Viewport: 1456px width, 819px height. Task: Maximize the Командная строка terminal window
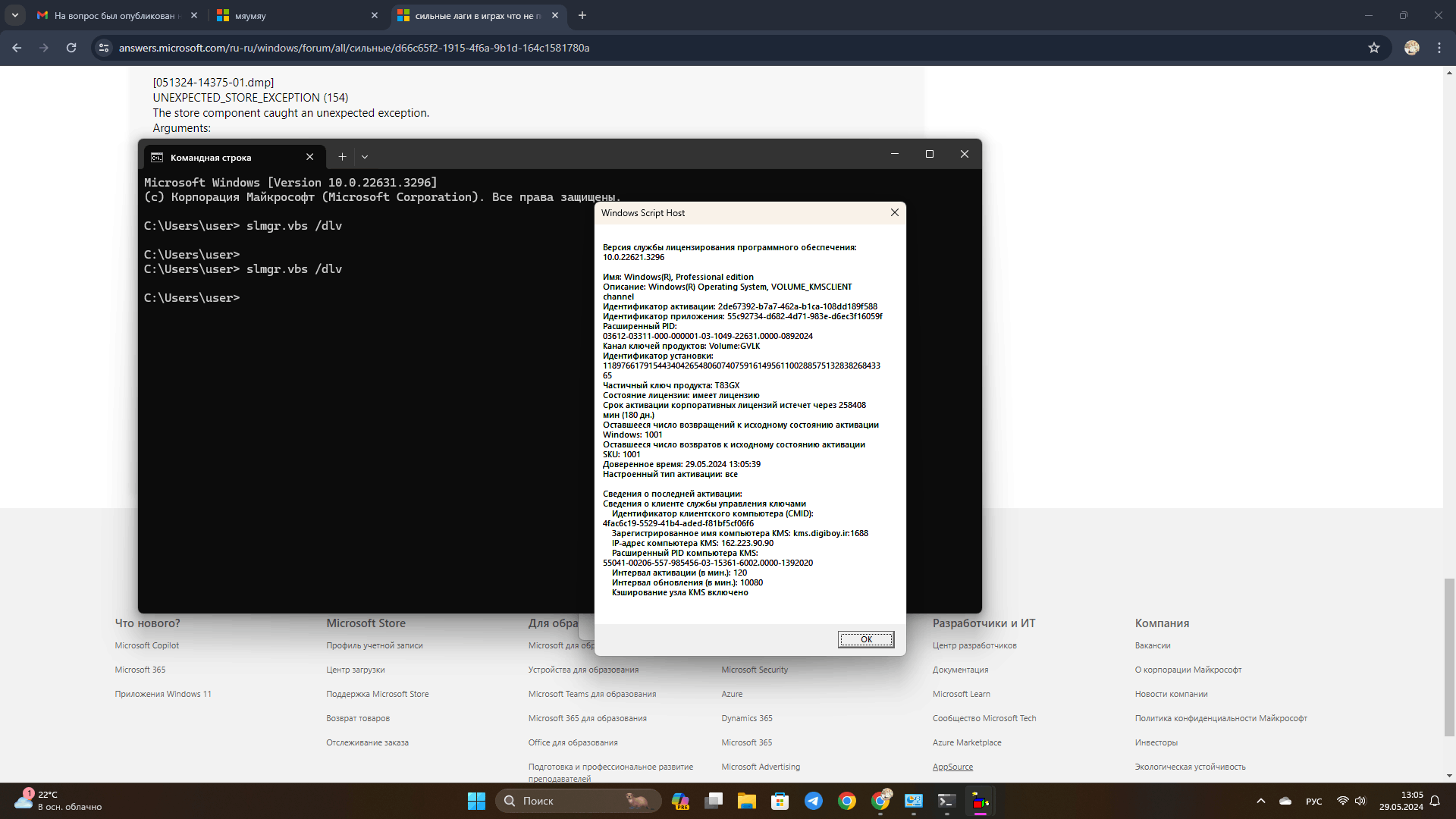tap(930, 154)
